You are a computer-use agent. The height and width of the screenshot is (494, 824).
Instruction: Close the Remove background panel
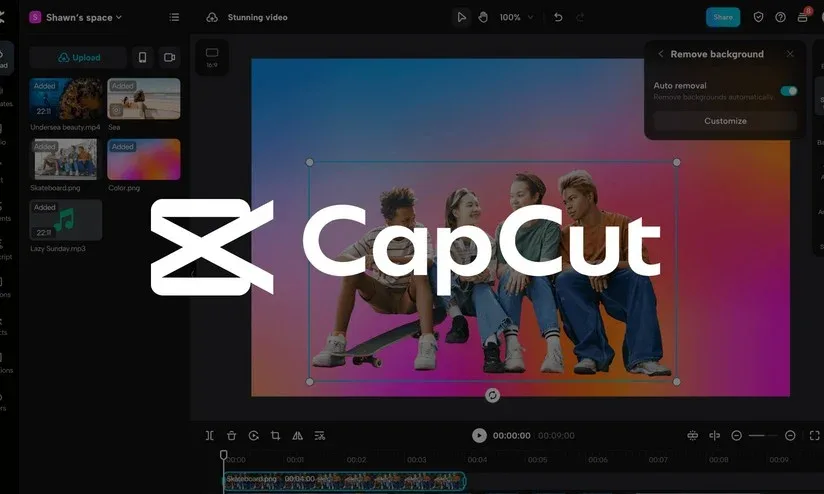pyautogui.click(x=790, y=54)
